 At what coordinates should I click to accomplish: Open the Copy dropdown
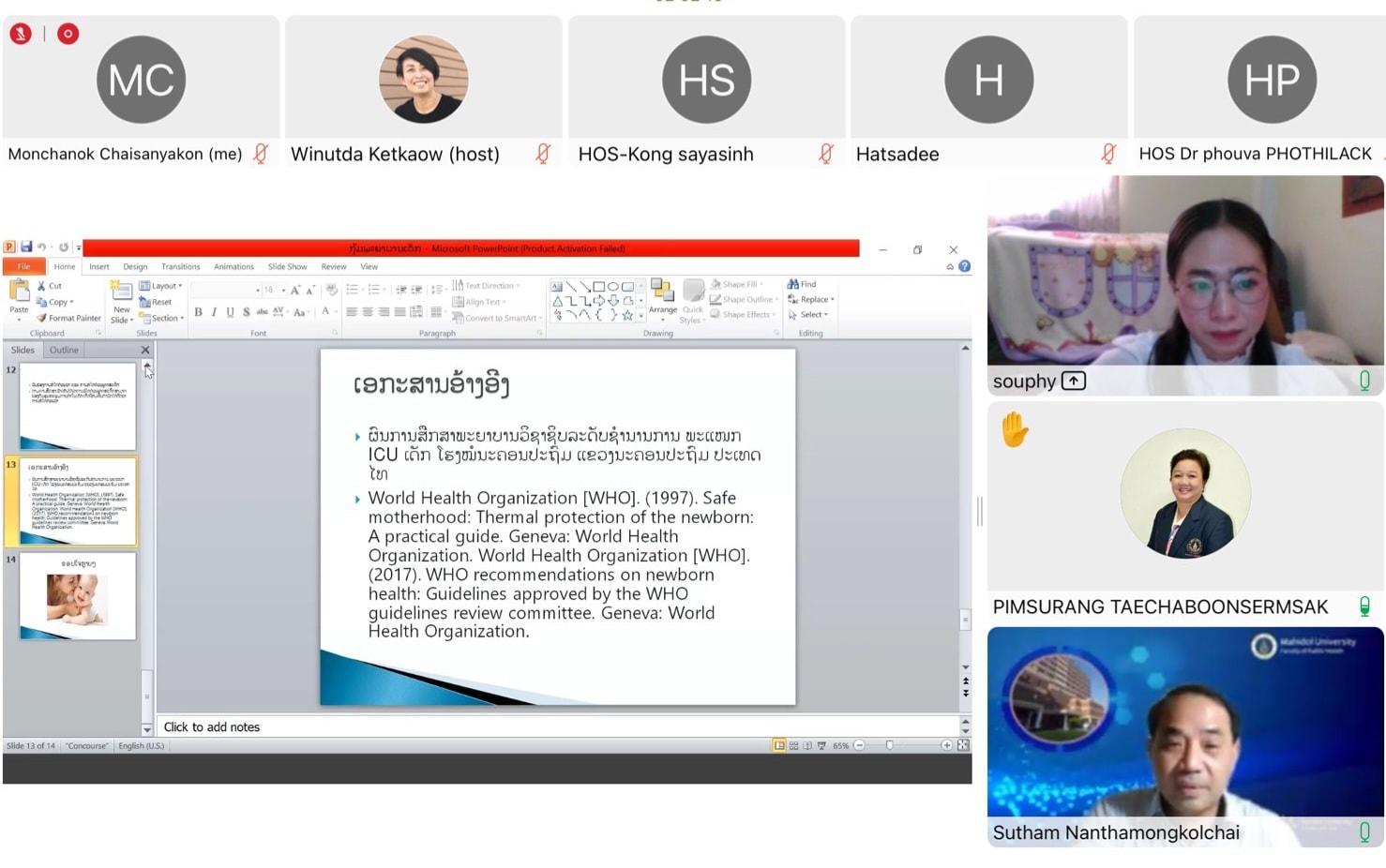(x=55, y=302)
